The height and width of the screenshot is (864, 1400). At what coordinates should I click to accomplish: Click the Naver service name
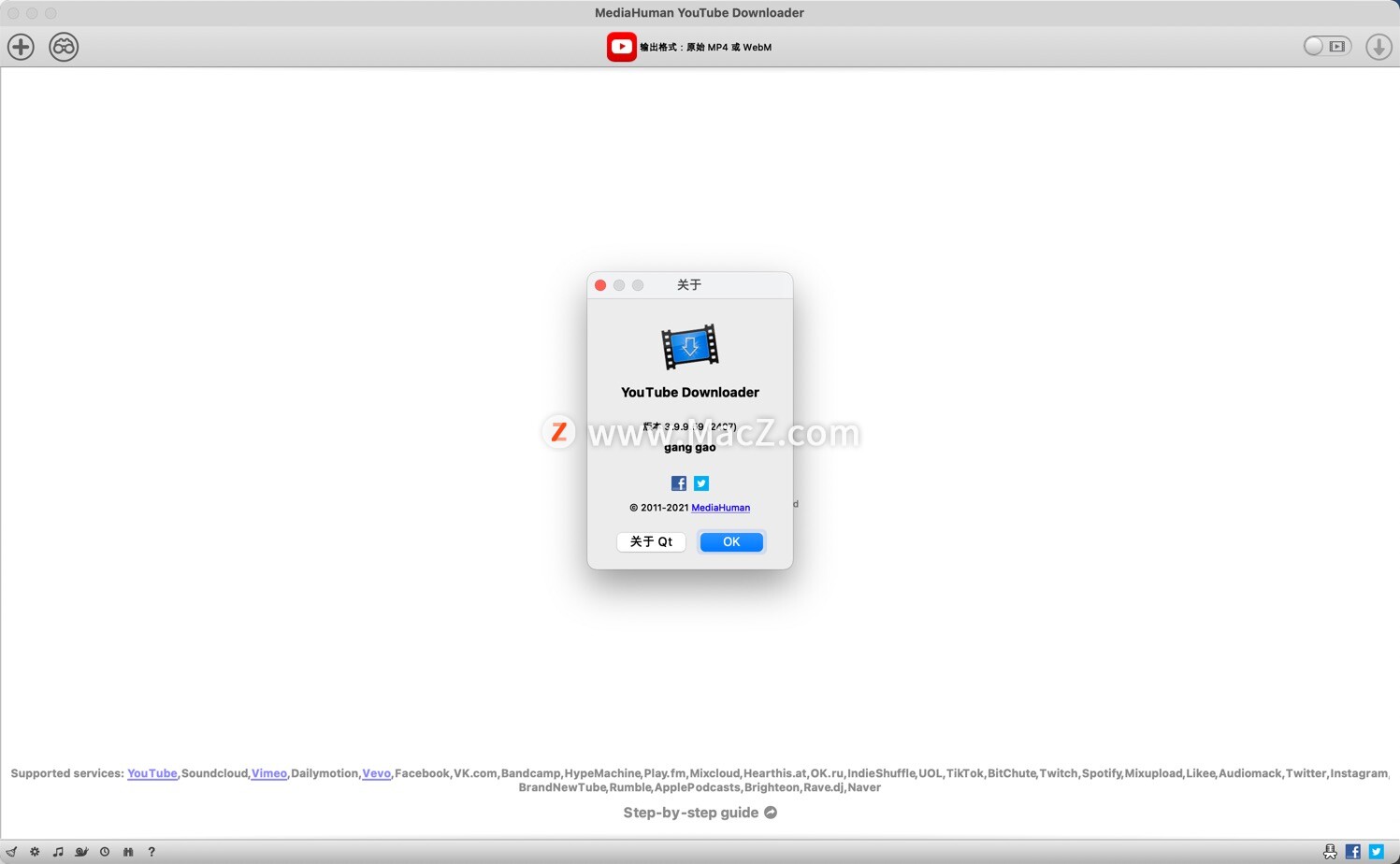(x=864, y=787)
